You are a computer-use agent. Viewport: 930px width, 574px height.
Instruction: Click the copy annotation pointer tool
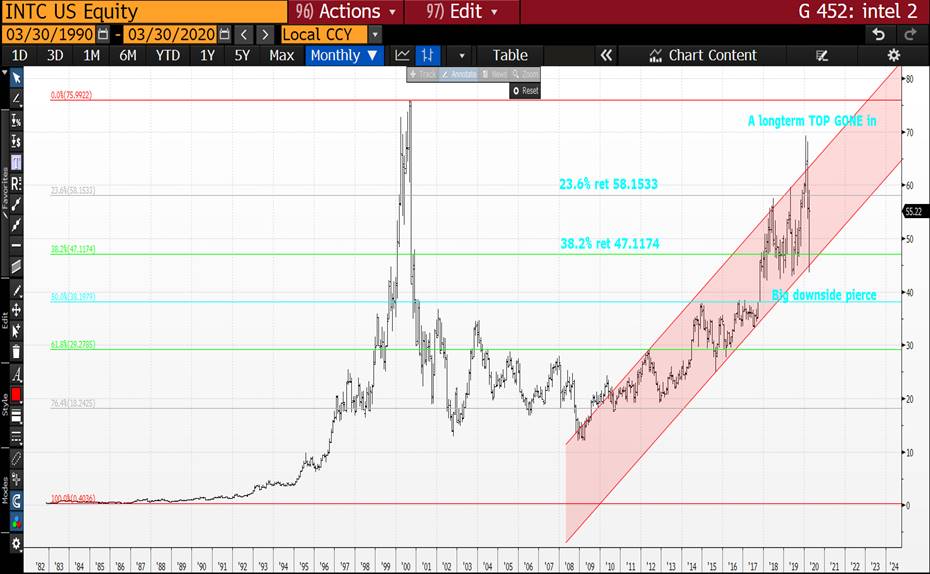click(x=16, y=331)
